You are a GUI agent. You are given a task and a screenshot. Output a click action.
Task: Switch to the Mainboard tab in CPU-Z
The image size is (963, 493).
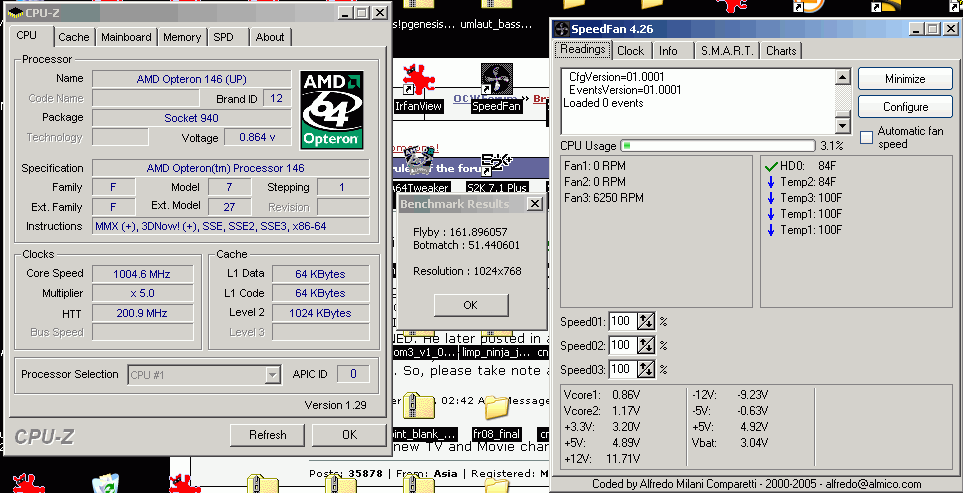tap(126, 37)
